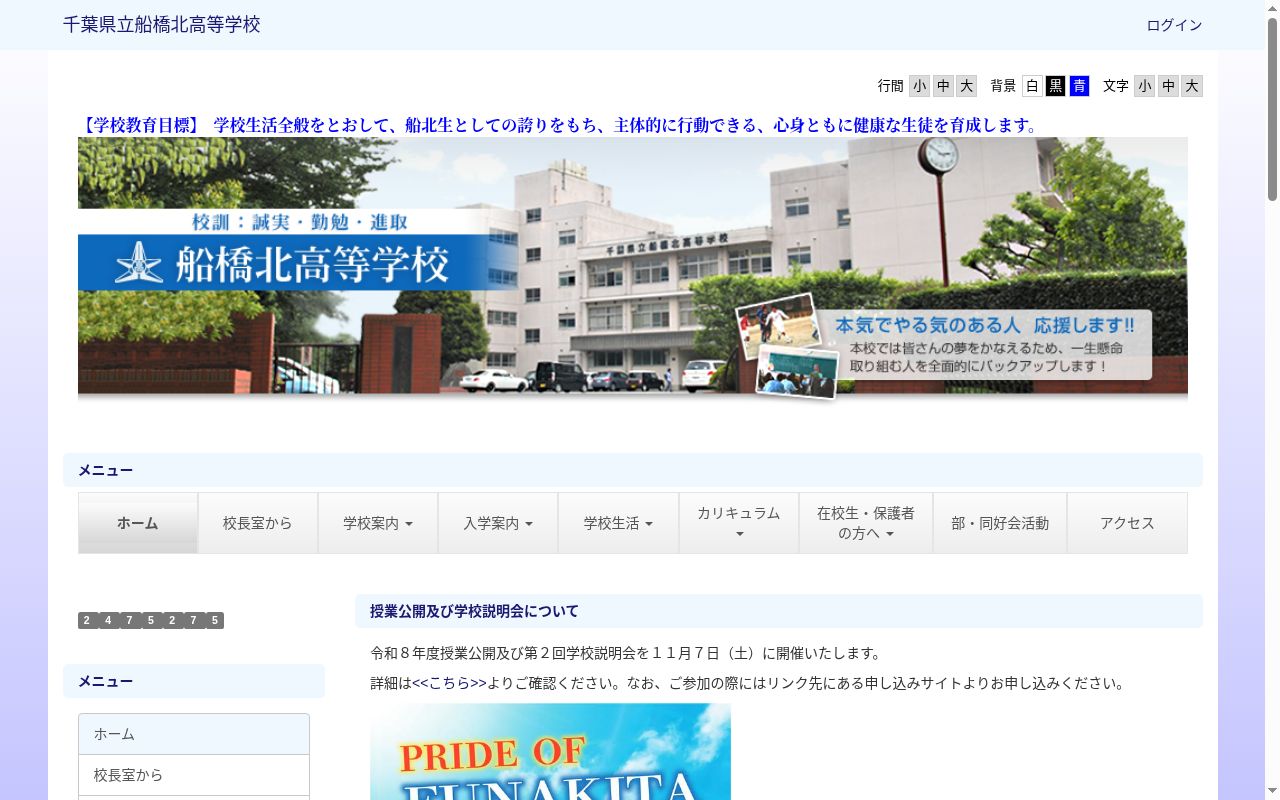Select white (白) background color
The width and height of the screenshot is (1280, 800).
[1032, 86]
